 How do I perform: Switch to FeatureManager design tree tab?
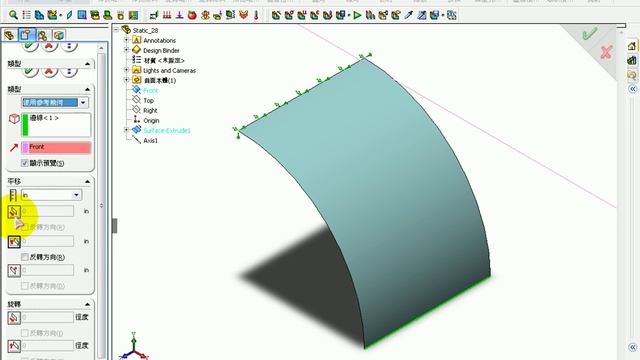(x=9, y=36)
